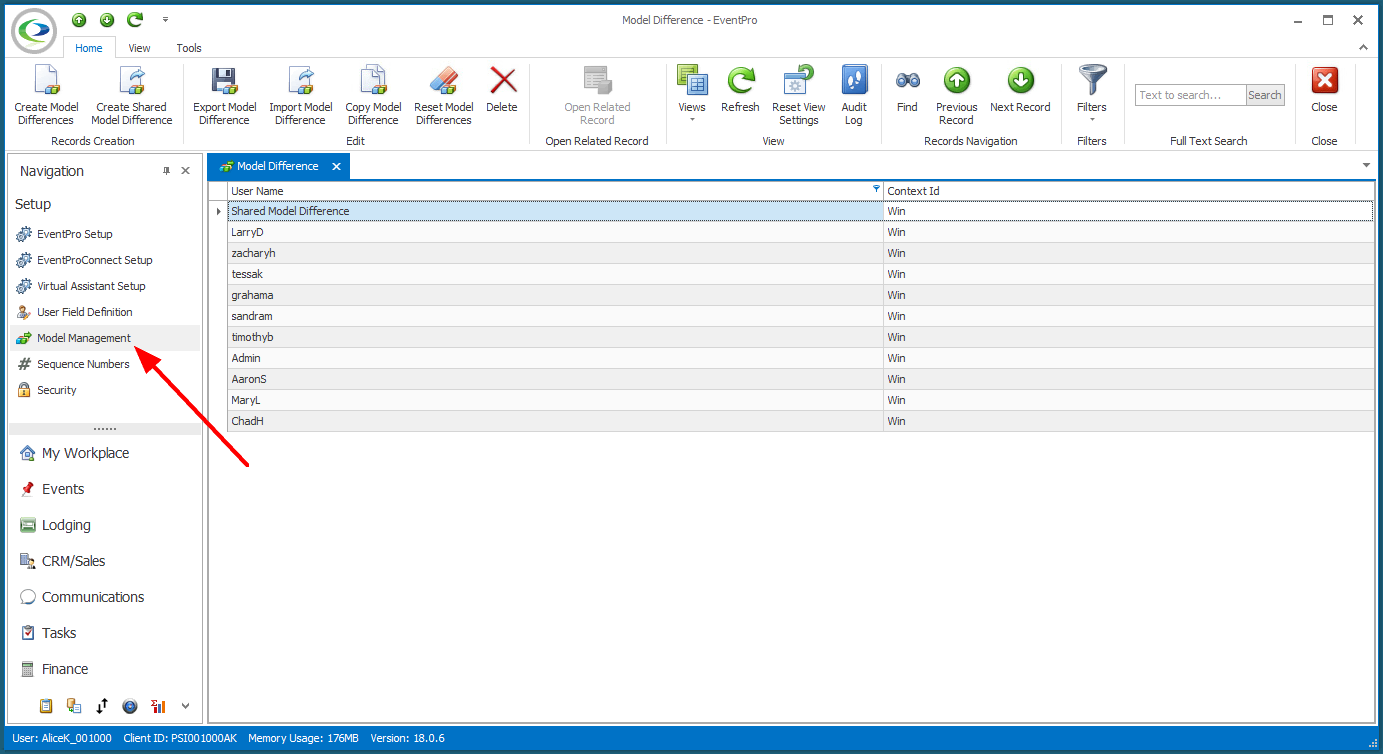Select the ChadH row
The image size is (1383, 754).
point(800,421)
